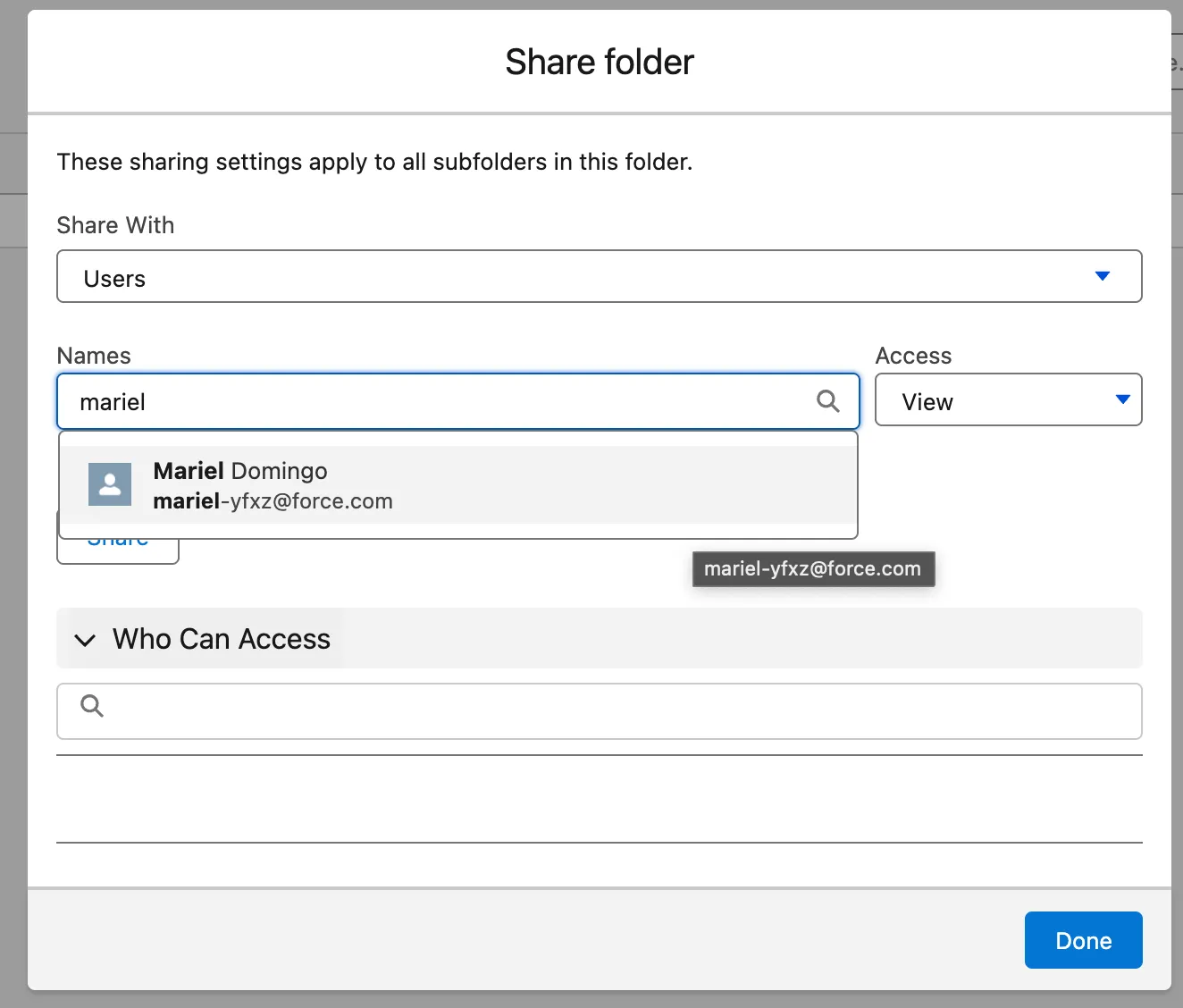
Task: Click the Share With field label
Action: tap(115, 225)
